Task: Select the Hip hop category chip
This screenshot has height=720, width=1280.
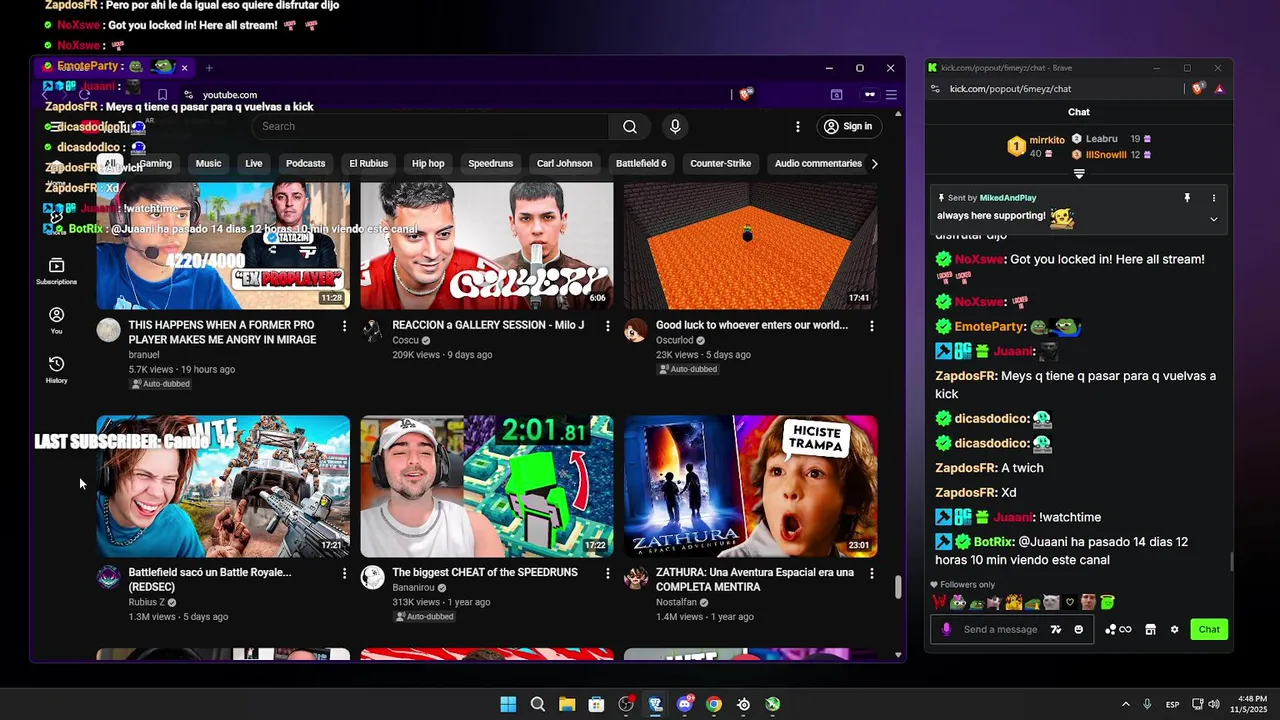Action: click(428, 164)
